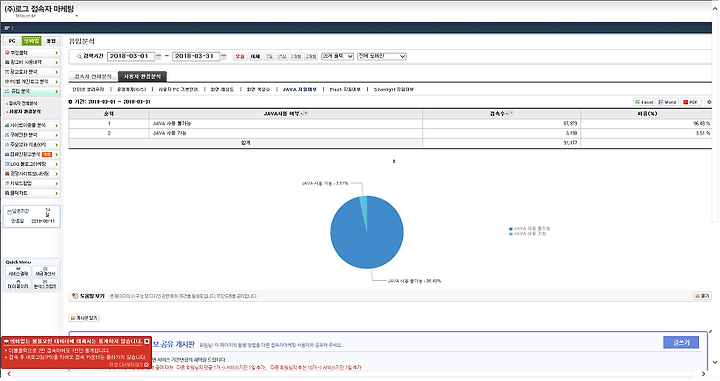Export the report using the Excel icon
This screenshot has height=381, width=720.
644,102
